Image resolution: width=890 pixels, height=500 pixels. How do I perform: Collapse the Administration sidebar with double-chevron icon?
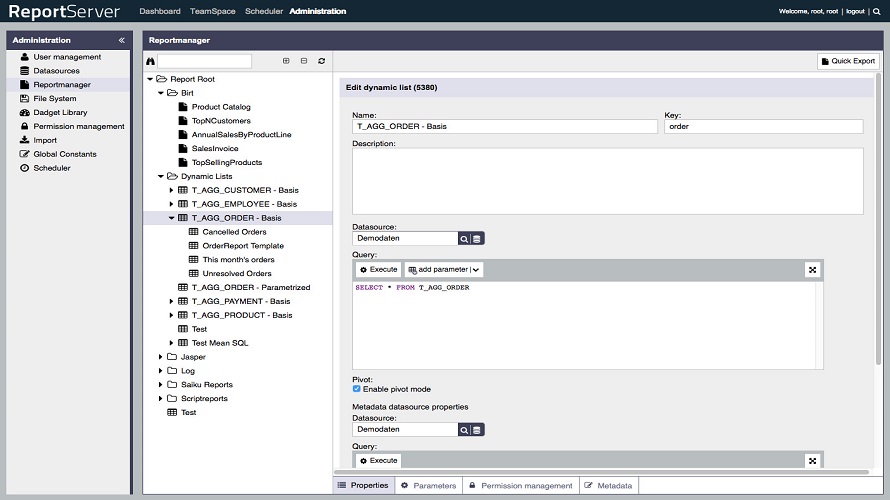pos(122,40)
